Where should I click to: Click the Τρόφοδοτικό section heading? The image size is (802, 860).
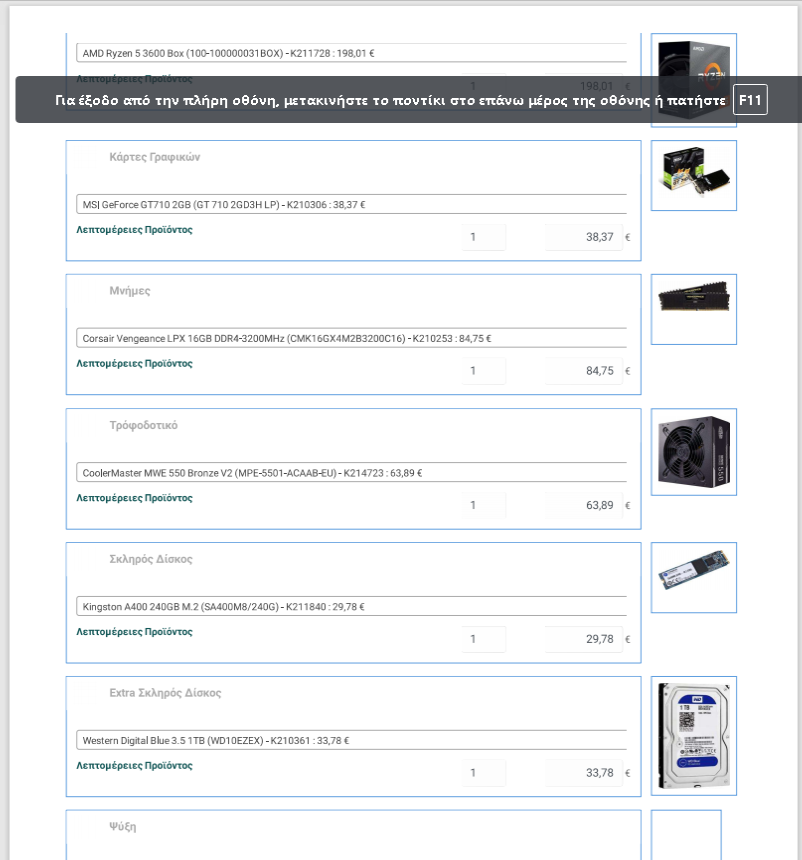coord(144,425)
